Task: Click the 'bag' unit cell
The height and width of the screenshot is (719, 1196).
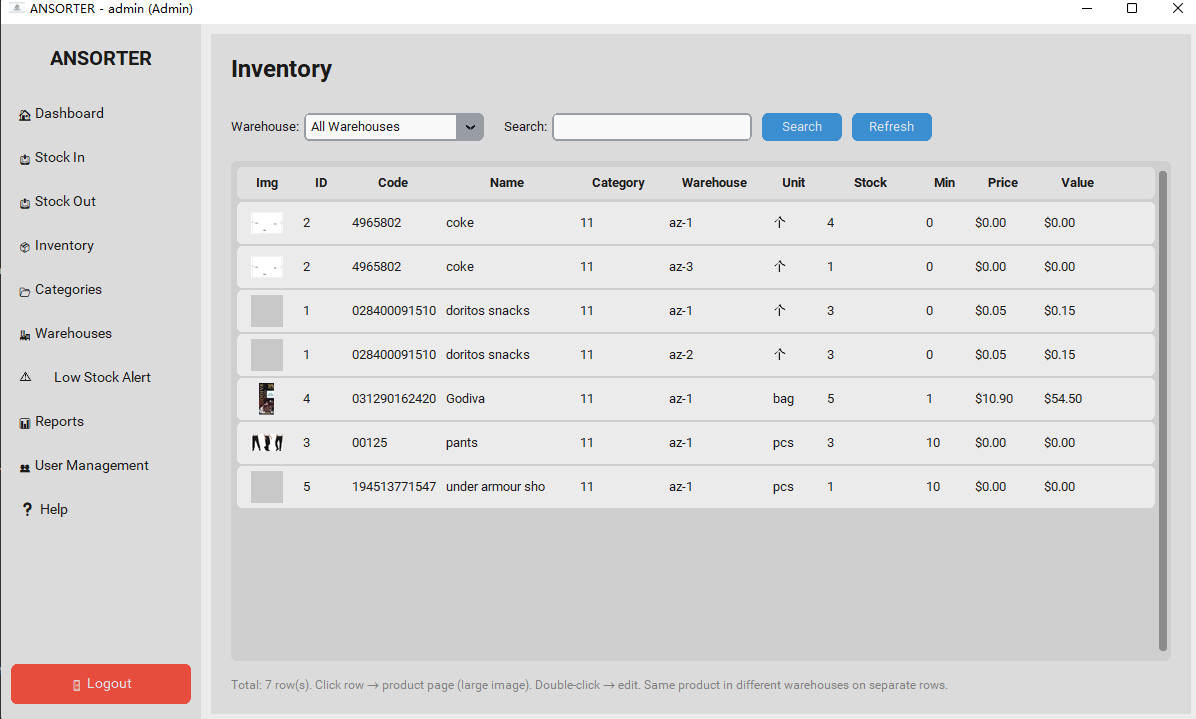Action: (783, 399)
